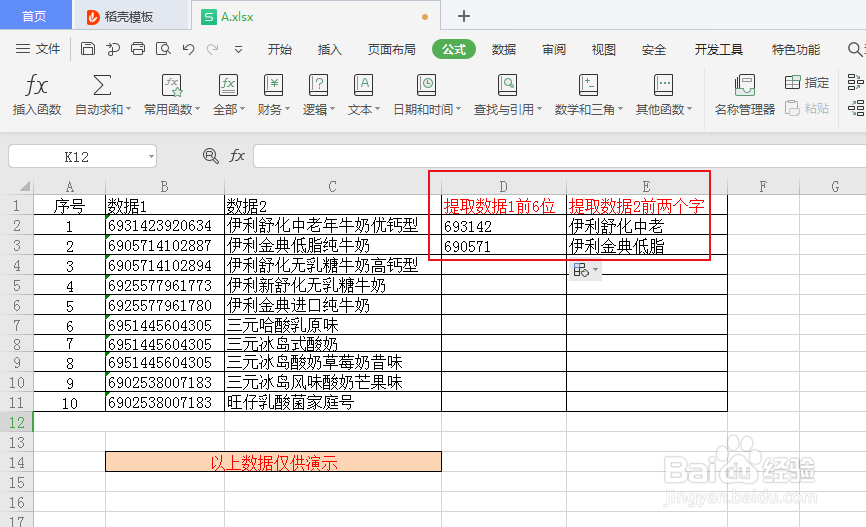Switch to the 特色功能 ribbon tab
Image resolution: width=866 pixels, height=527 pixels.
[796, 50]
